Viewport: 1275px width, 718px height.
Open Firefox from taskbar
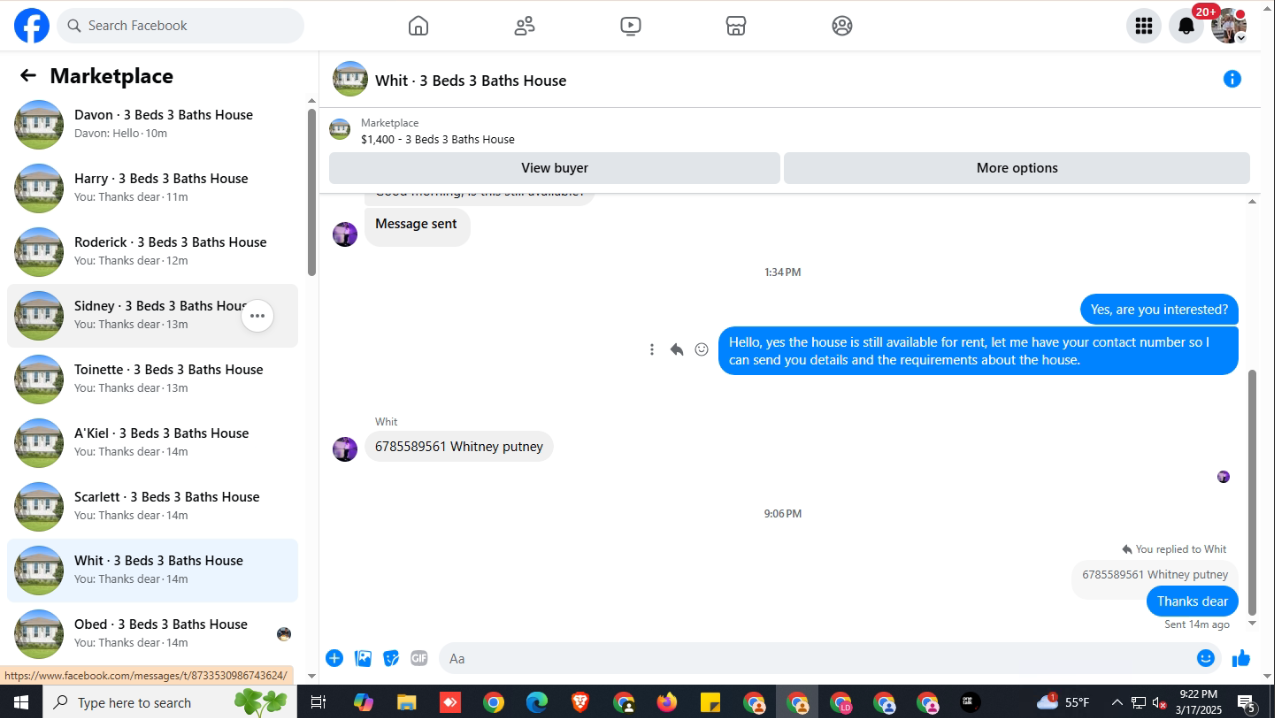point(667,702)
